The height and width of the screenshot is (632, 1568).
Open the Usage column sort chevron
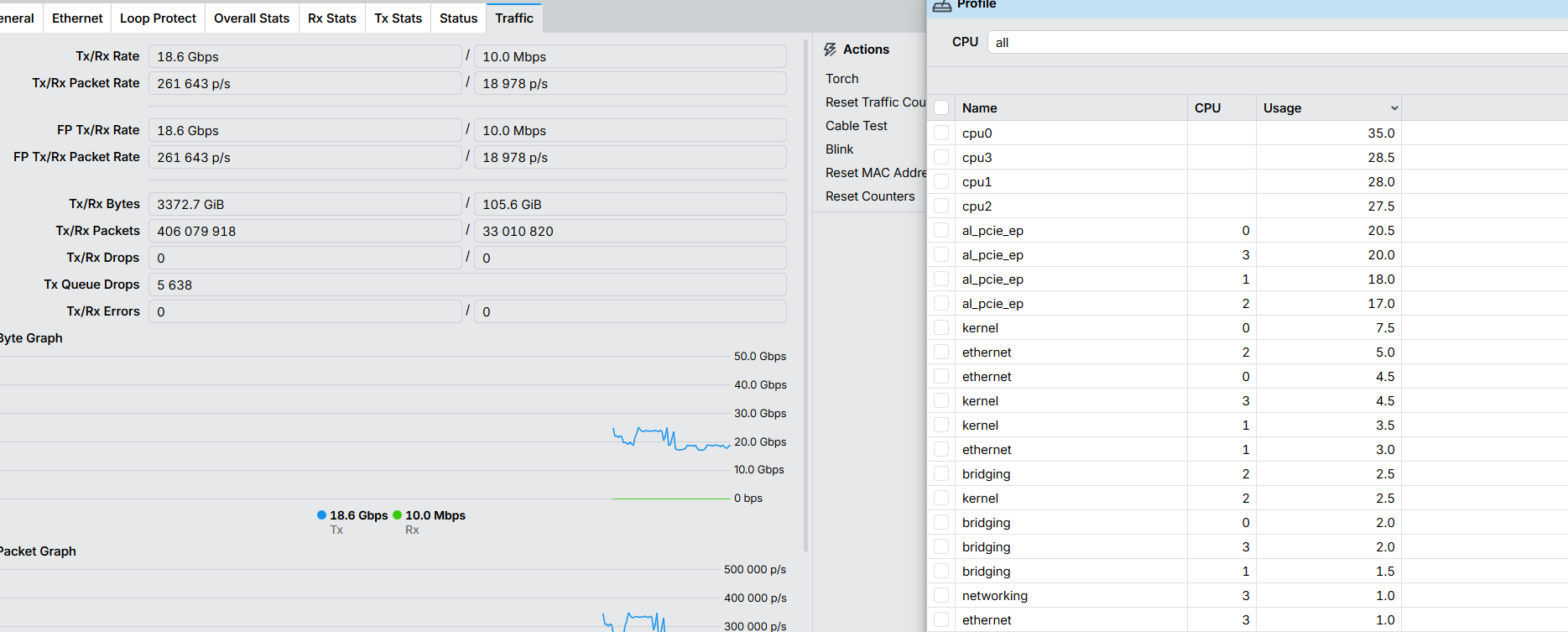pos(1394,108)
